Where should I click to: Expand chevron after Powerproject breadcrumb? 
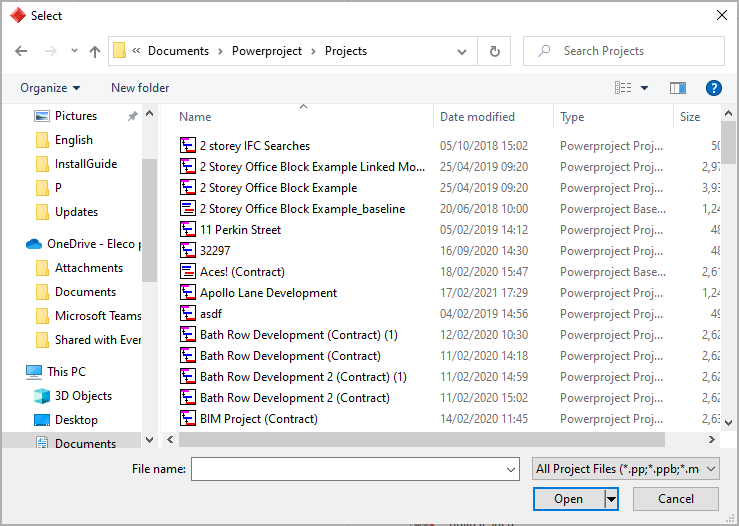point(313,51)
